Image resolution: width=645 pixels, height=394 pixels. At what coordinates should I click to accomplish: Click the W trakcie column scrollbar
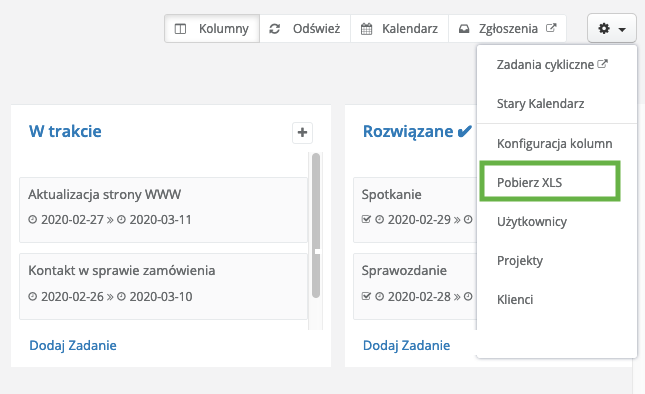pos(316,225)
